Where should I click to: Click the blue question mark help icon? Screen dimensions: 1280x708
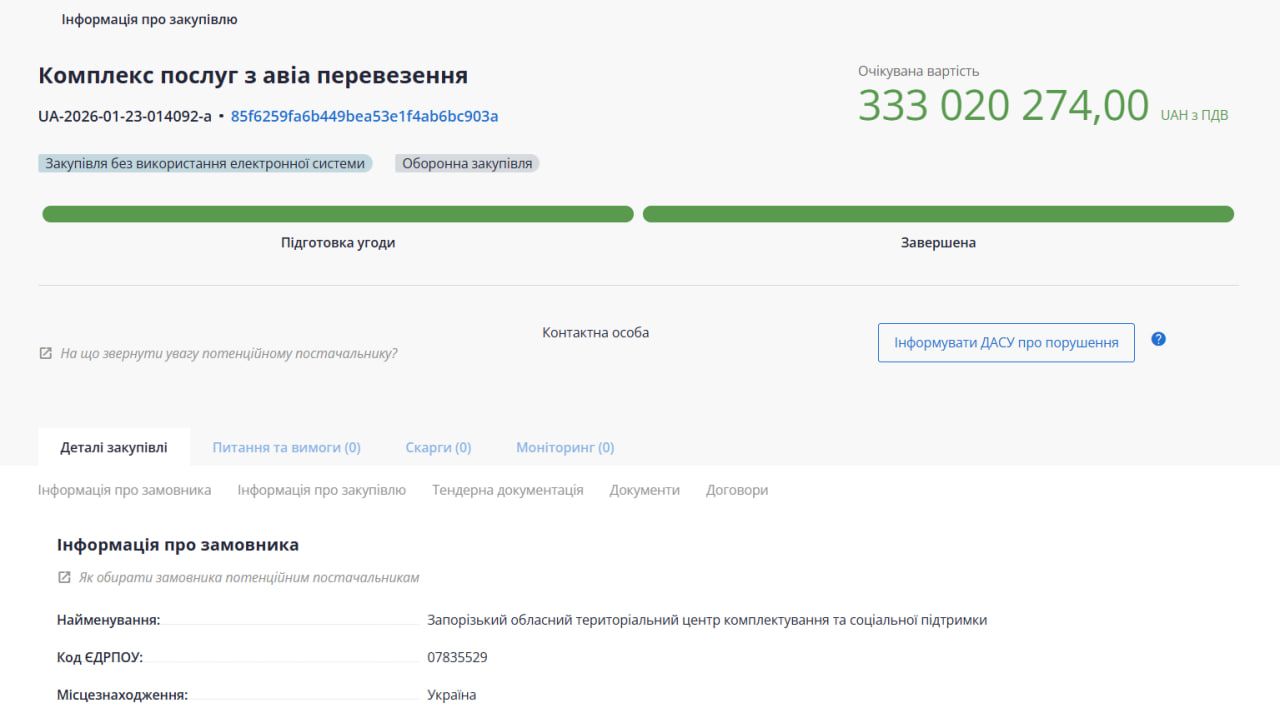click(1158, 339)
